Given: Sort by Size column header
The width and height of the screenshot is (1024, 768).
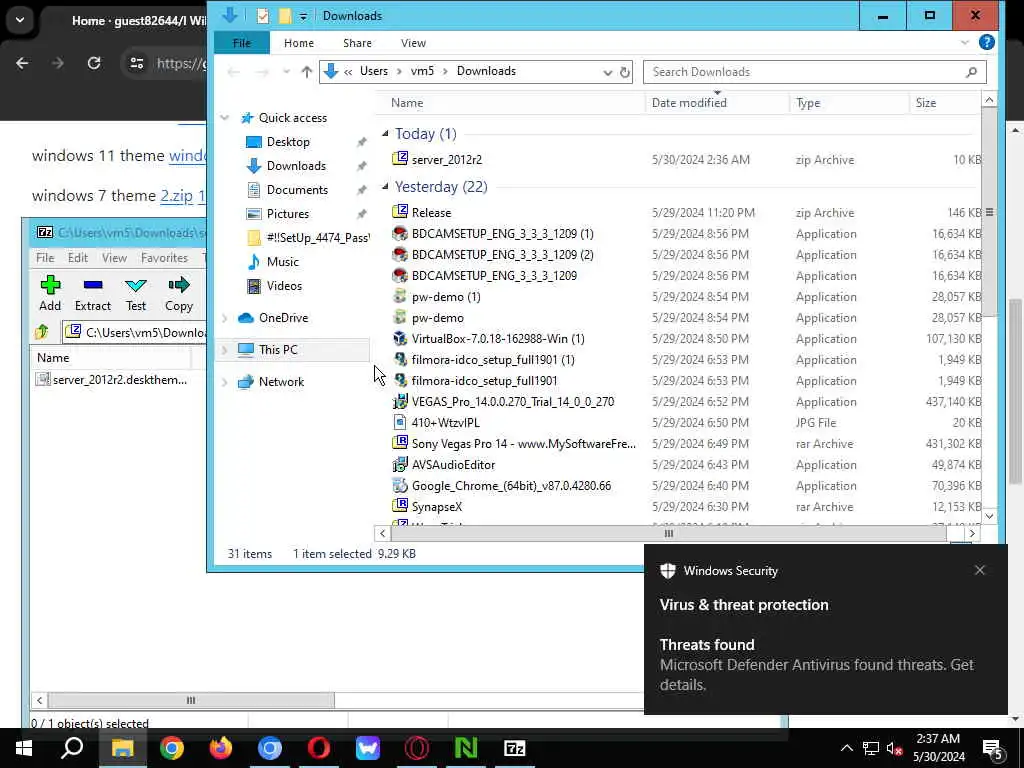Looking at the screenshot, I should click(925, 103).
